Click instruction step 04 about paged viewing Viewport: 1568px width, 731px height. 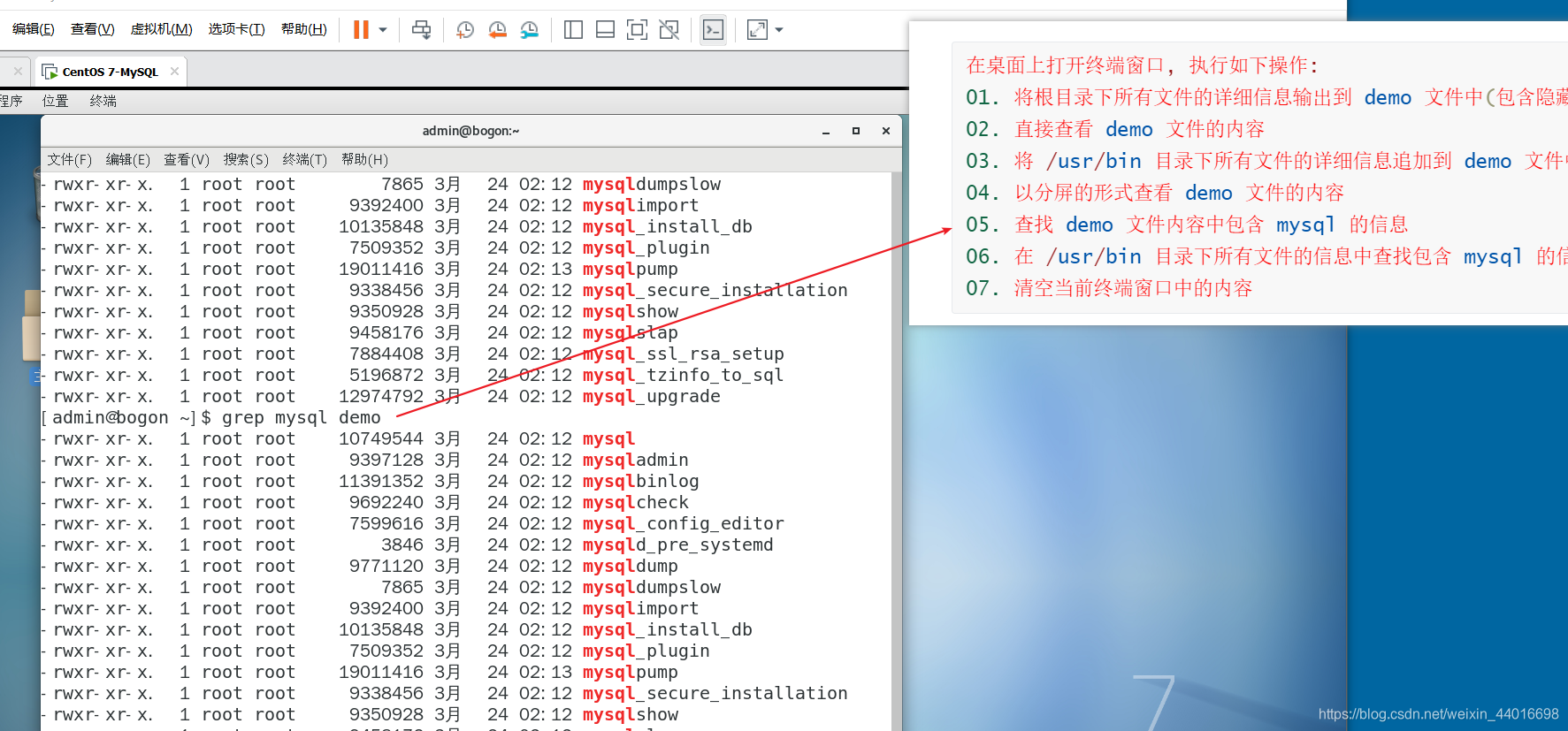[1154, 193]
